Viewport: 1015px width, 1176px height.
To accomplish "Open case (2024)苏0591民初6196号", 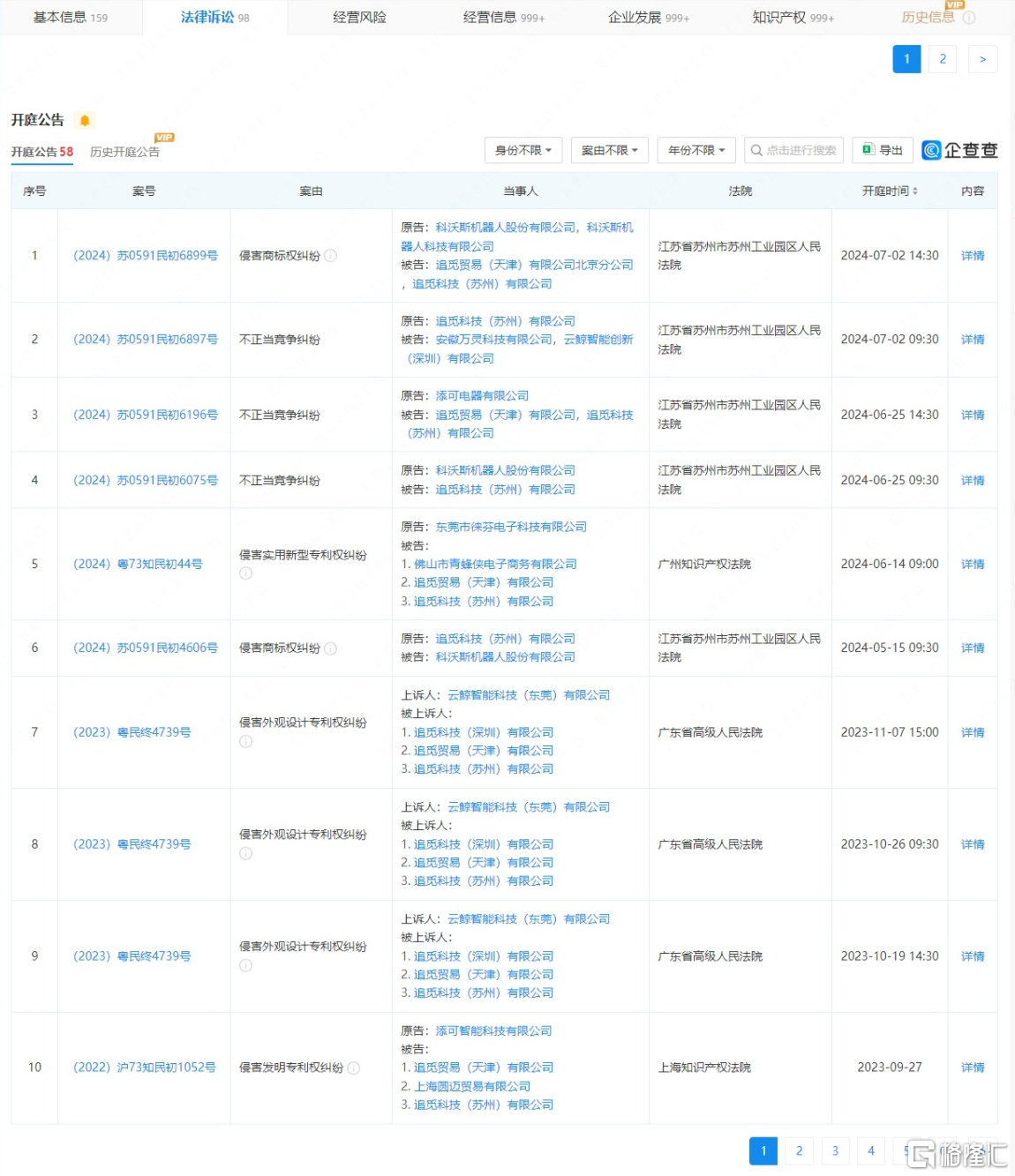I will tap(146, 415).
